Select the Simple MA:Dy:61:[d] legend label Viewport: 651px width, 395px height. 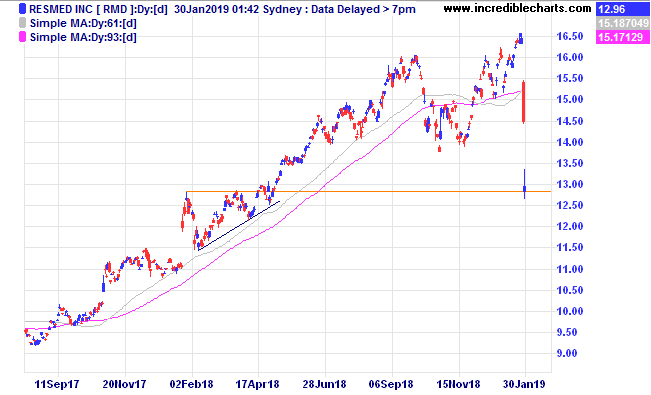(x=83, y=23)
